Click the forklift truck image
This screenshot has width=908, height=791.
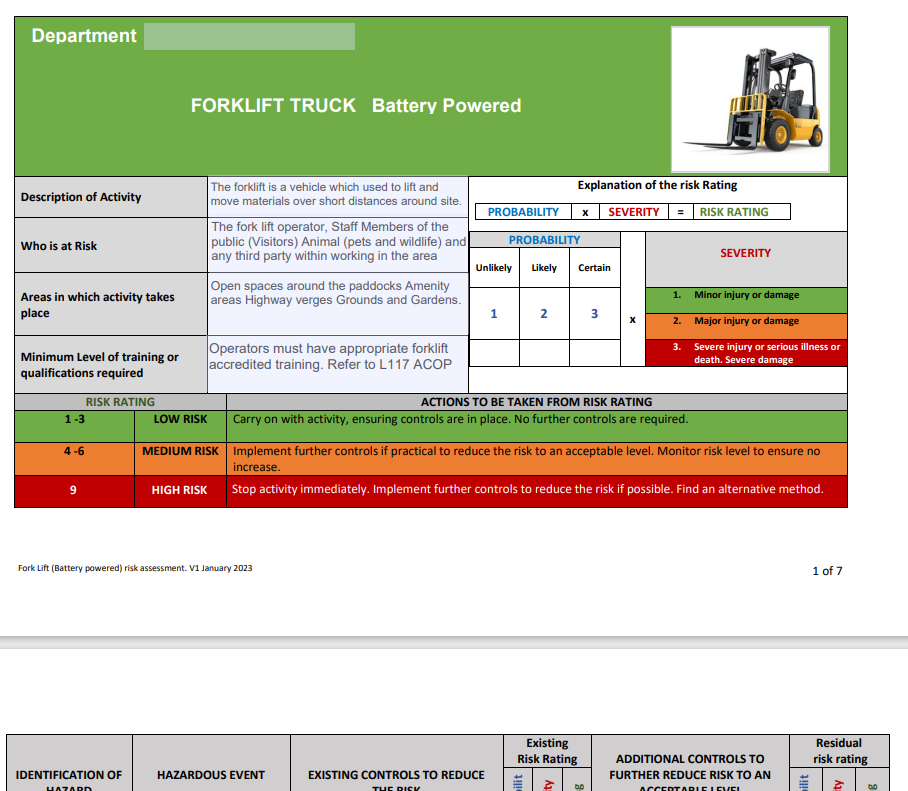(x=749, y=97)
